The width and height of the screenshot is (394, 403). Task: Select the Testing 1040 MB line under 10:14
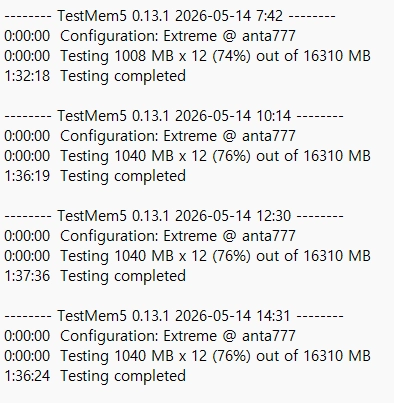point(187,156)
